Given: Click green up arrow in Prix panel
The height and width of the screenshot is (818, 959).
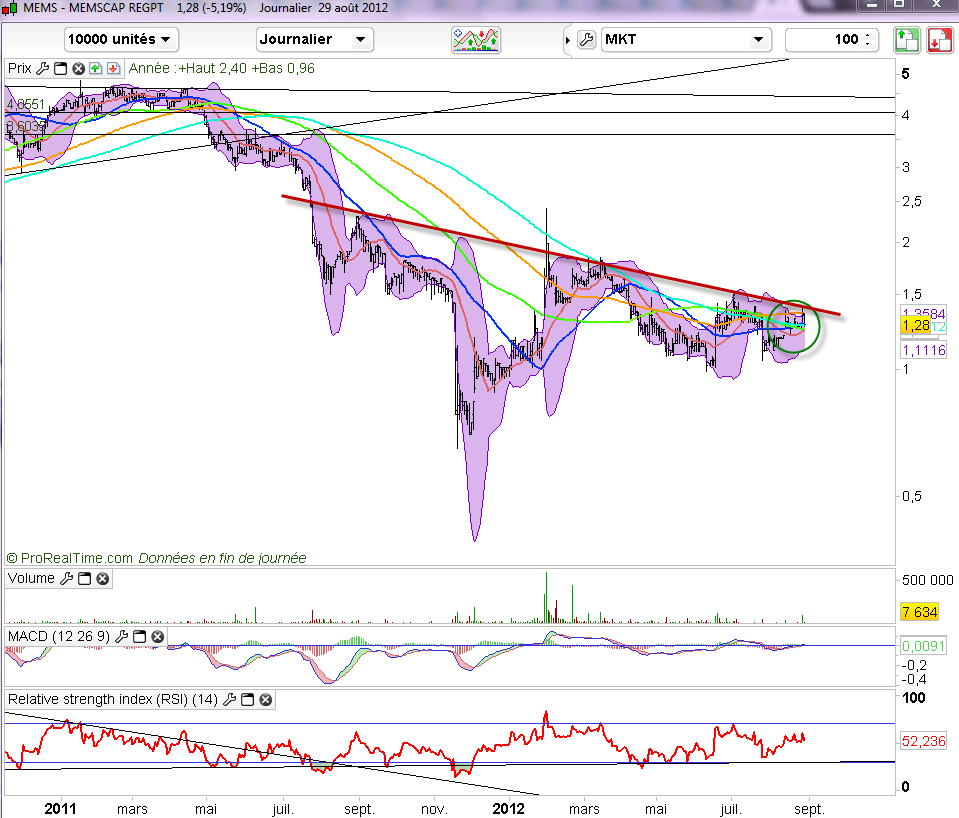Looking at the screenshot, I should coord(95,69).
